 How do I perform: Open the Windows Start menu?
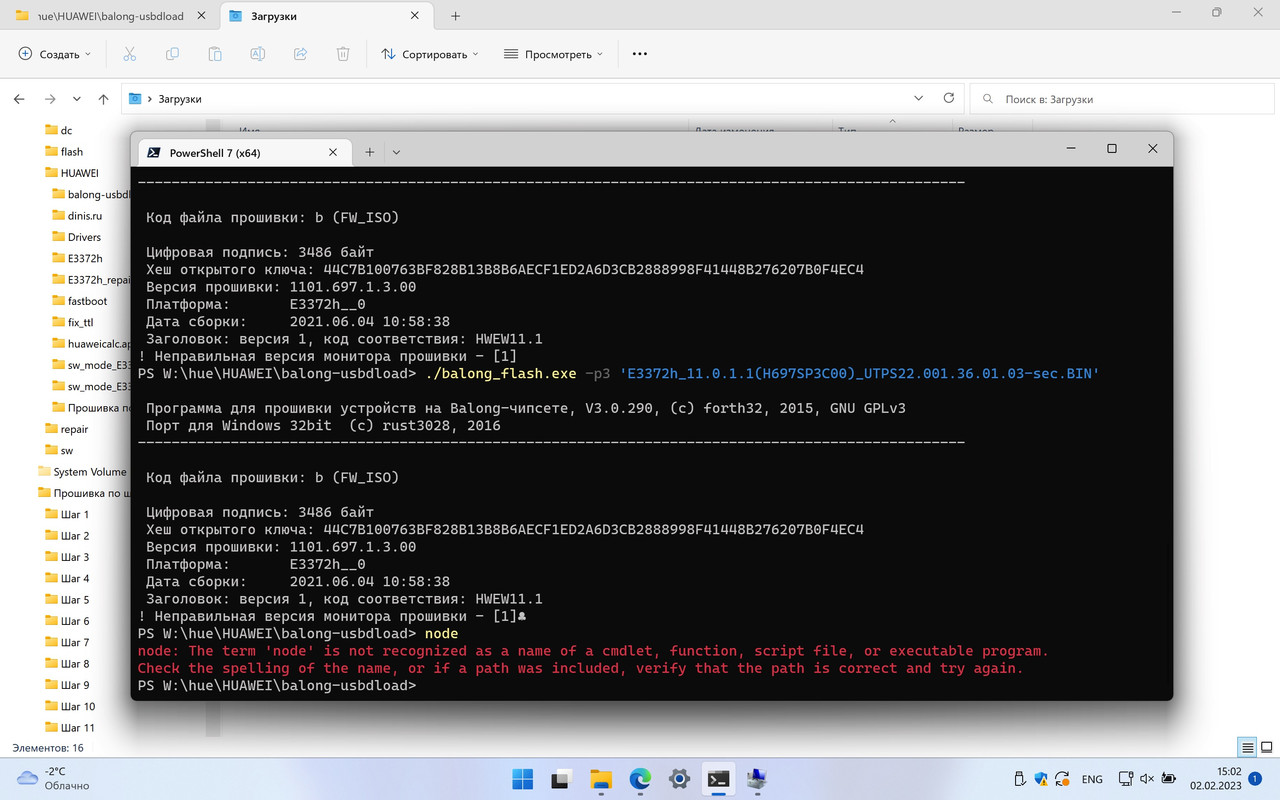(522, 779)
